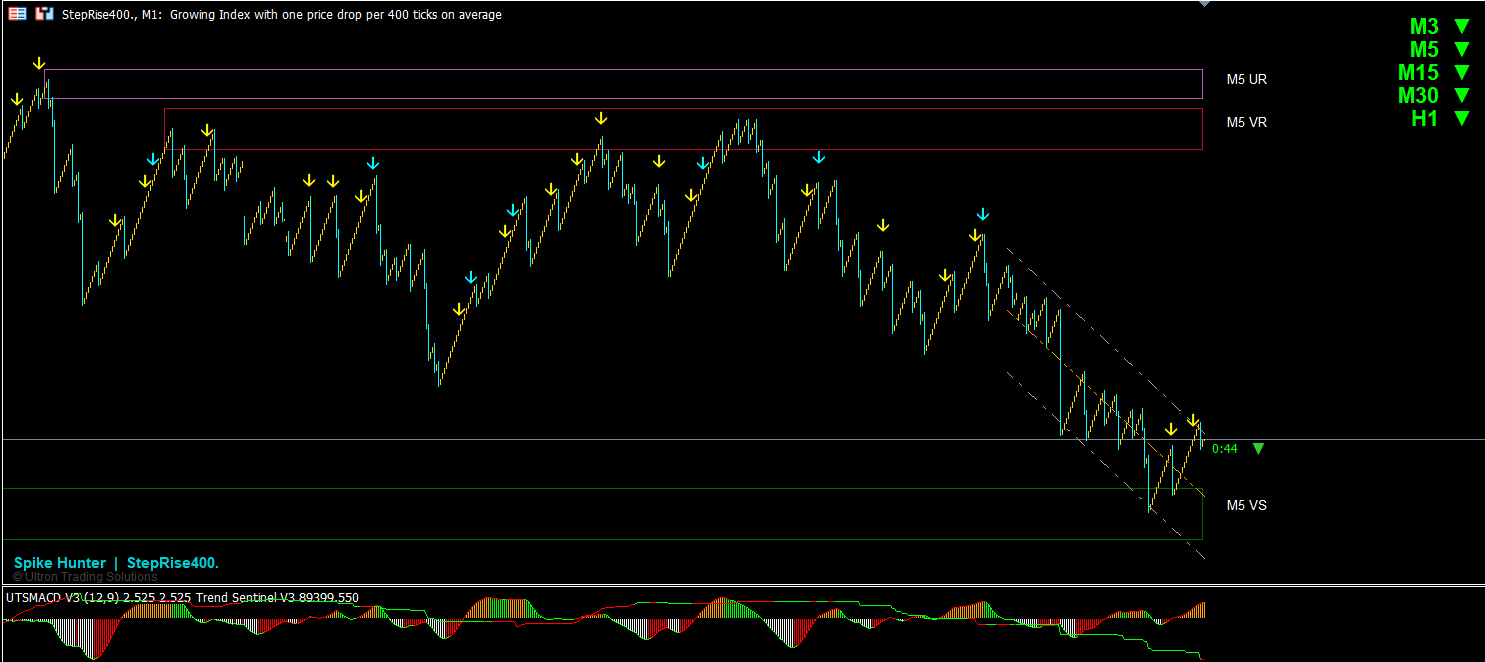Select the green M5 VS rectangle zone
The height and width of the screenshot is (662, 1485).
click(x=603, y=514)
